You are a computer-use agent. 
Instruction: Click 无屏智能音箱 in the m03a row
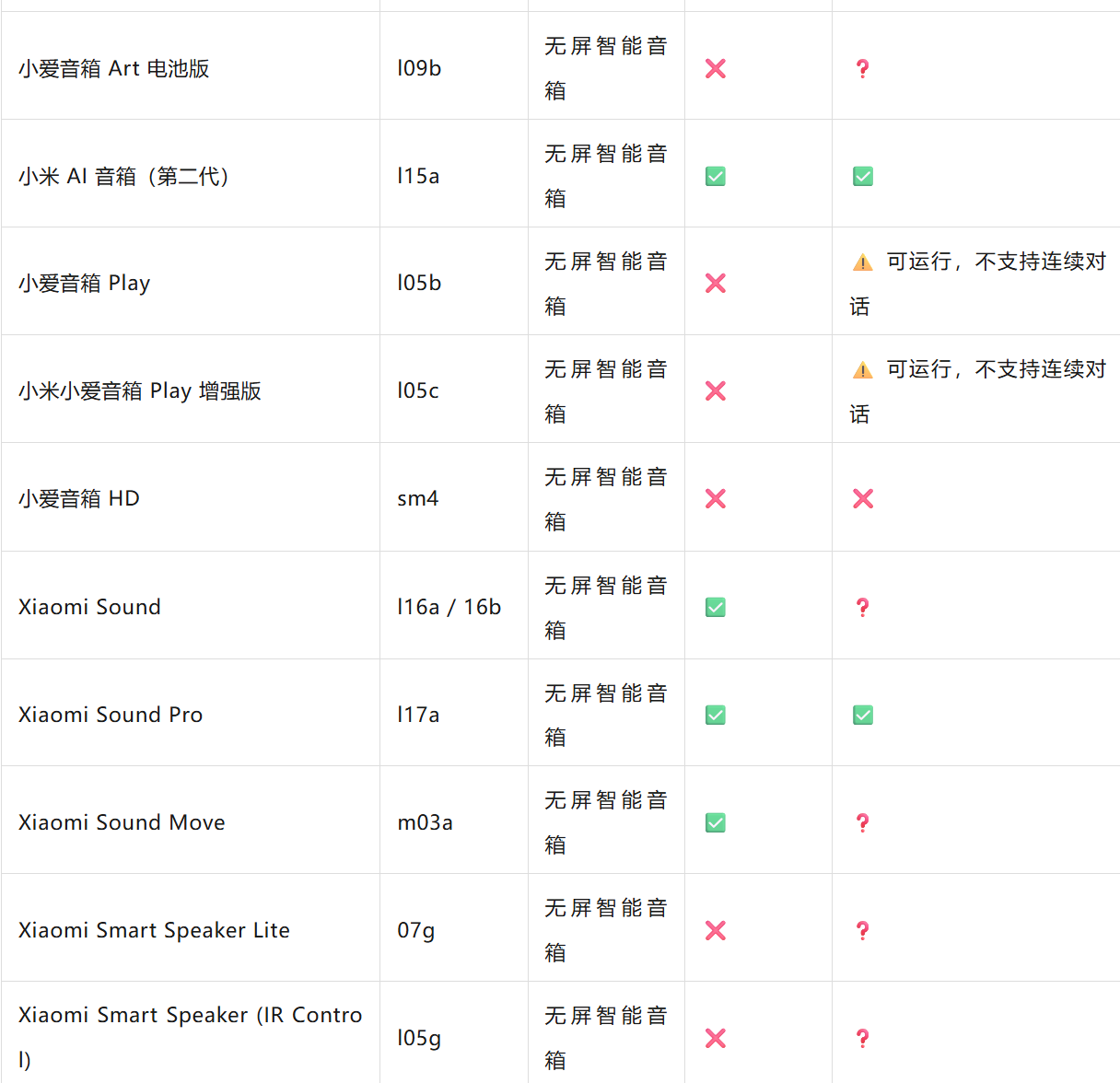tap(606, 822)
